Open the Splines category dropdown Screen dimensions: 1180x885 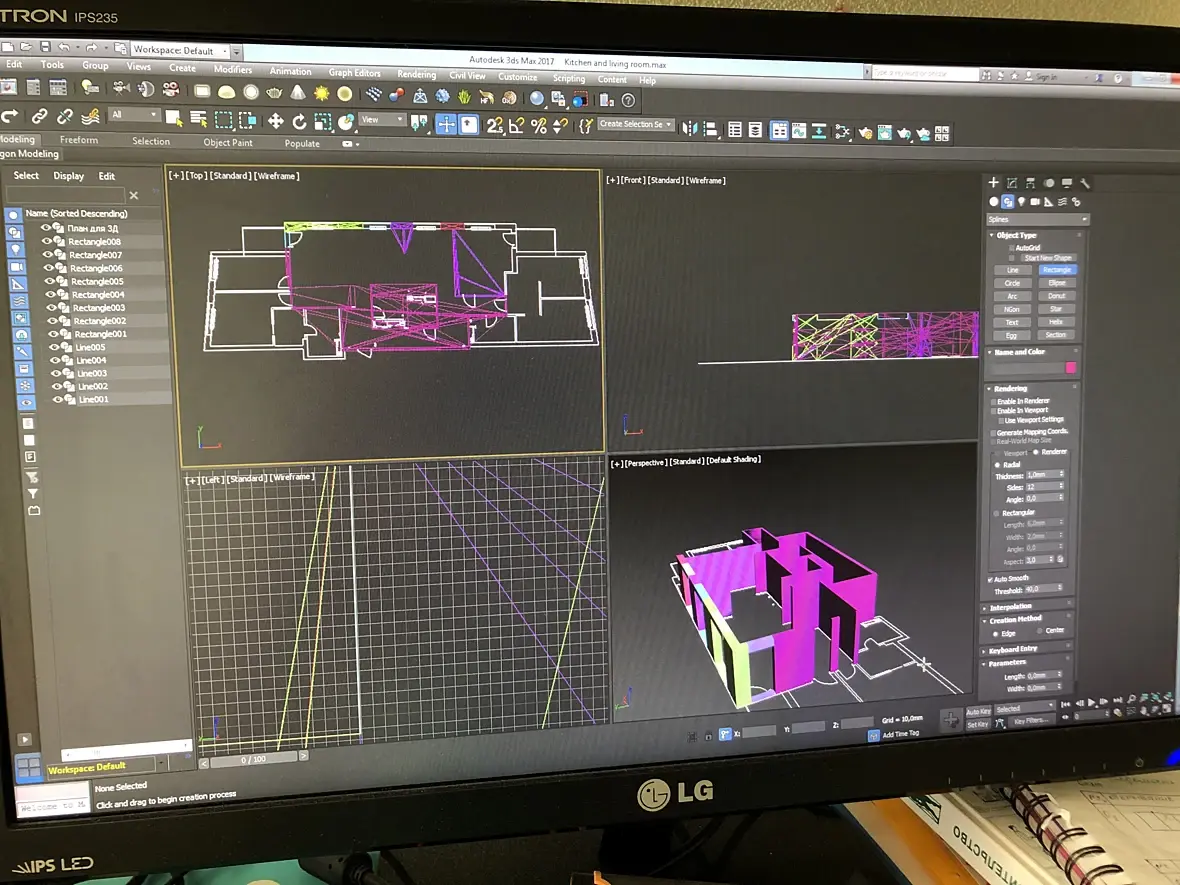point(1038,219)
